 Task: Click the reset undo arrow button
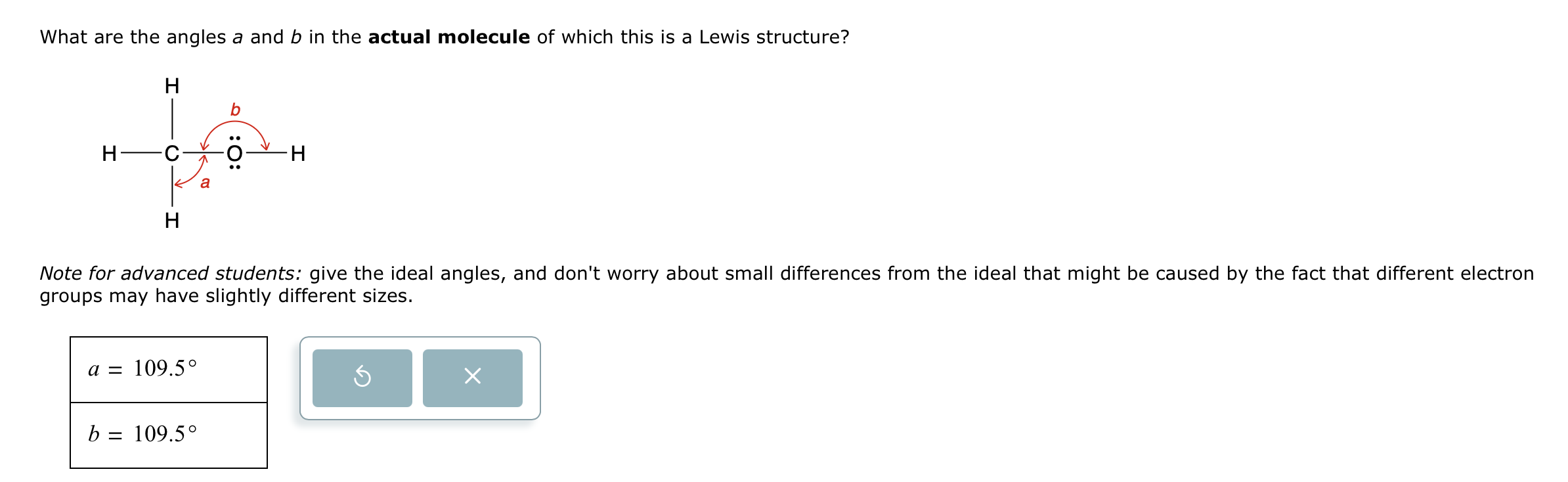pyautogui.click(x=362, y=378)
